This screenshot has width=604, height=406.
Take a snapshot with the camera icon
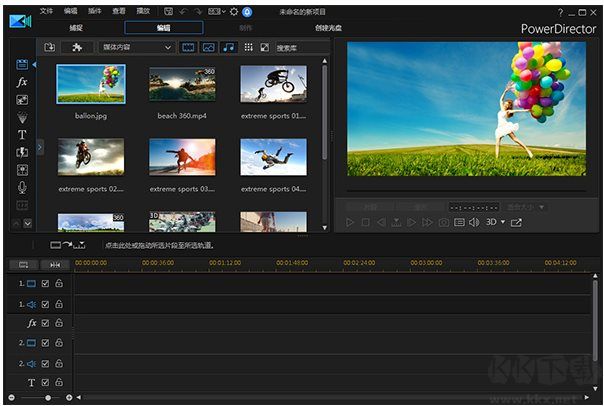click(x=444, y=222)
